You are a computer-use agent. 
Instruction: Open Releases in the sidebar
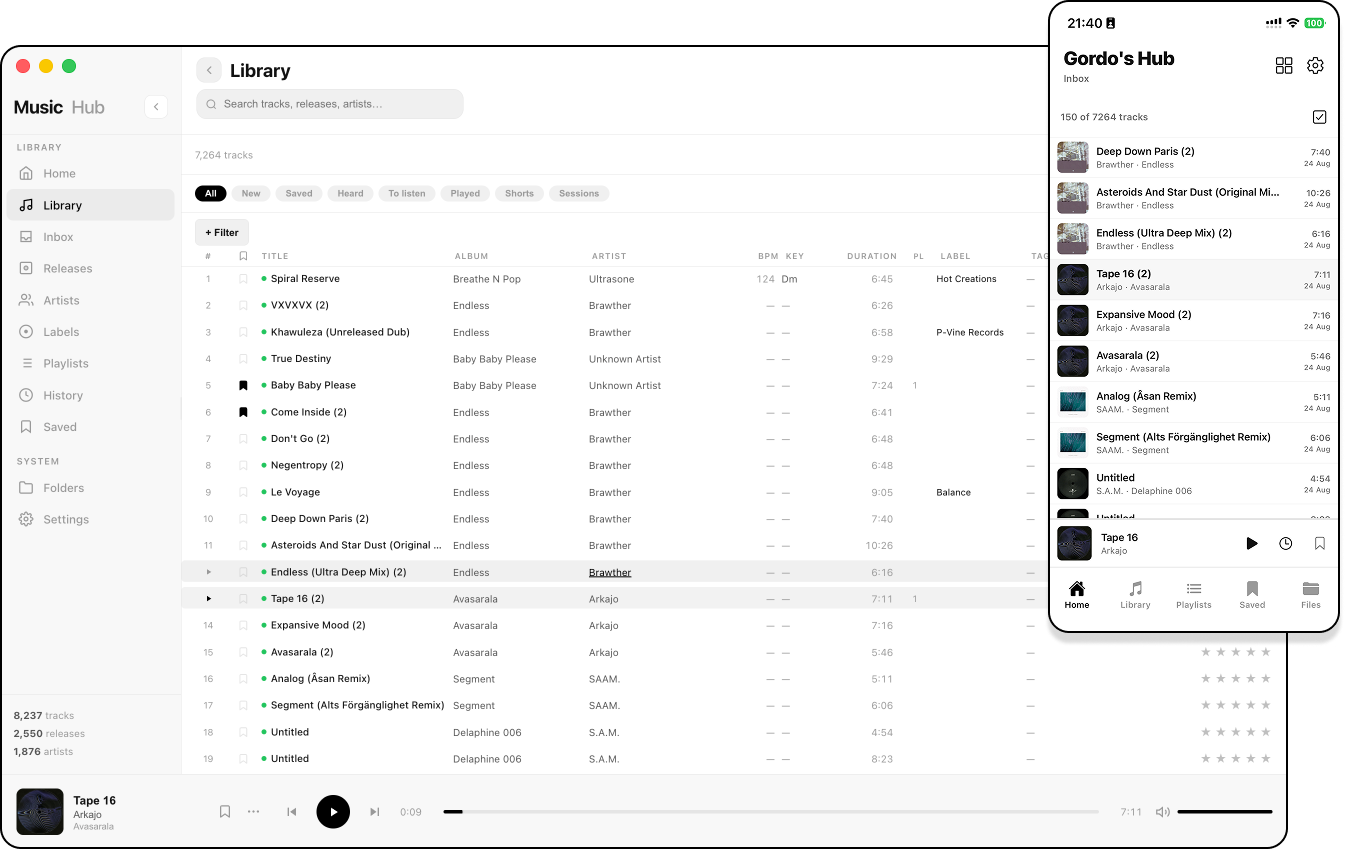coord(91,269)
